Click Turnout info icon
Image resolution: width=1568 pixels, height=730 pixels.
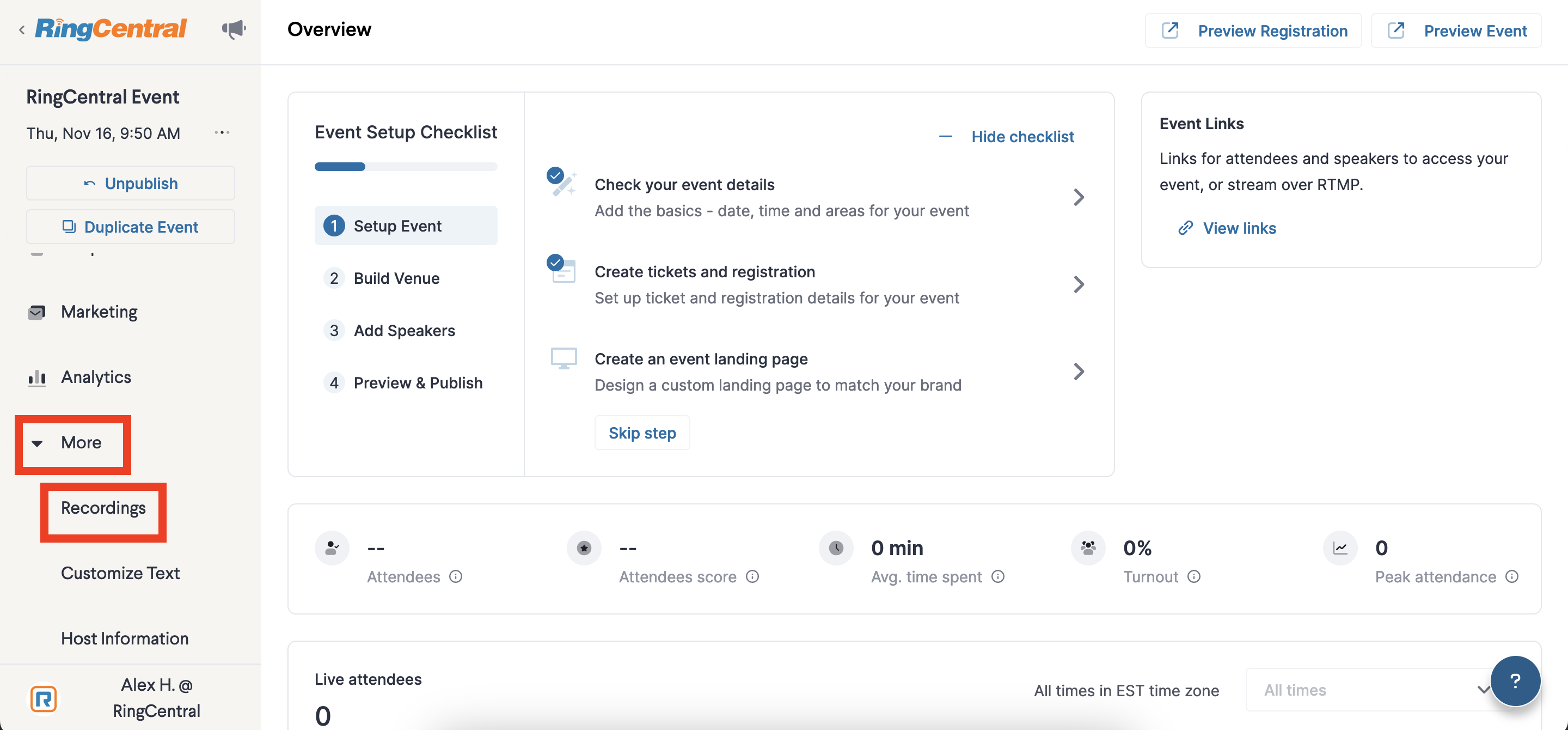(x=1195, y=576)
